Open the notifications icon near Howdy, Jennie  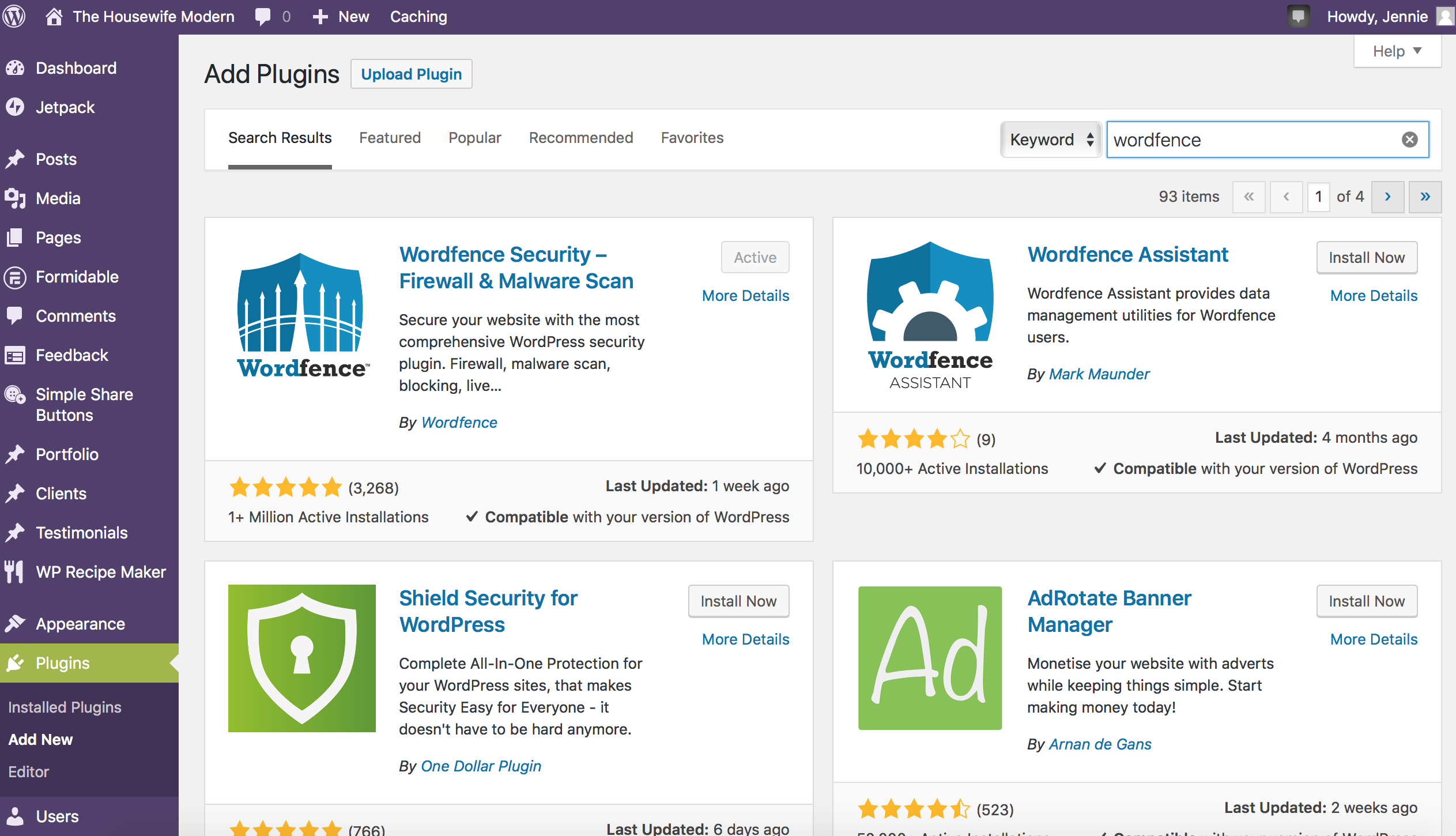click(x=1299, y=17)
